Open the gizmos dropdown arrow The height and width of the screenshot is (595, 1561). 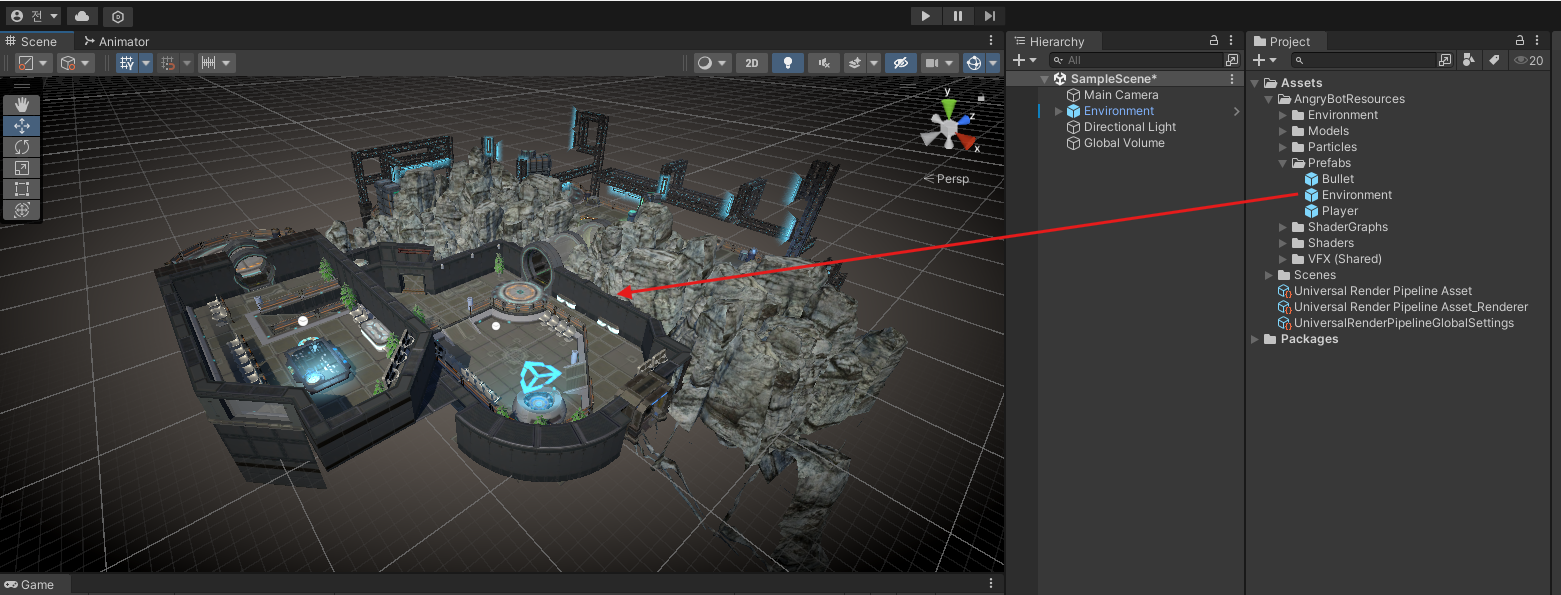pyautogui.click(x=993, y=63)
